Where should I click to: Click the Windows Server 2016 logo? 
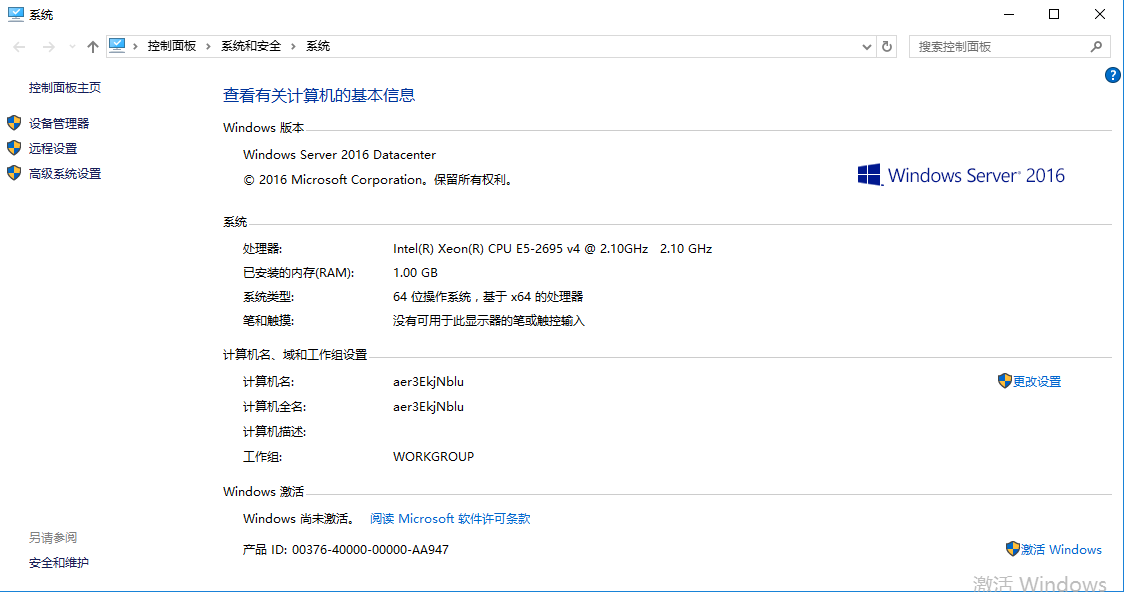pyautogui.click(x=961, y=175)
